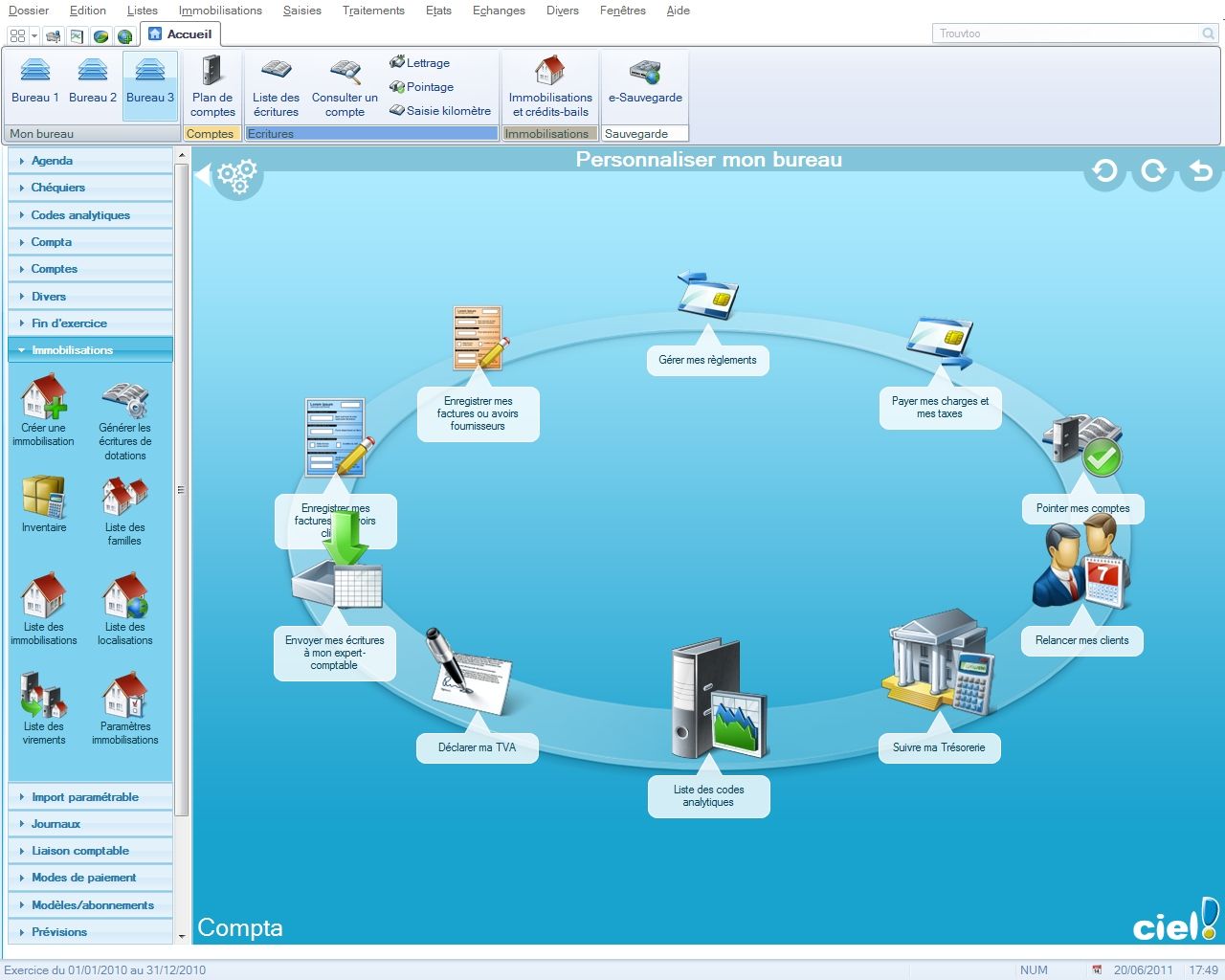Expand the Journaux sidebar section
1225x980 pixels.
[x=56, y=824]
